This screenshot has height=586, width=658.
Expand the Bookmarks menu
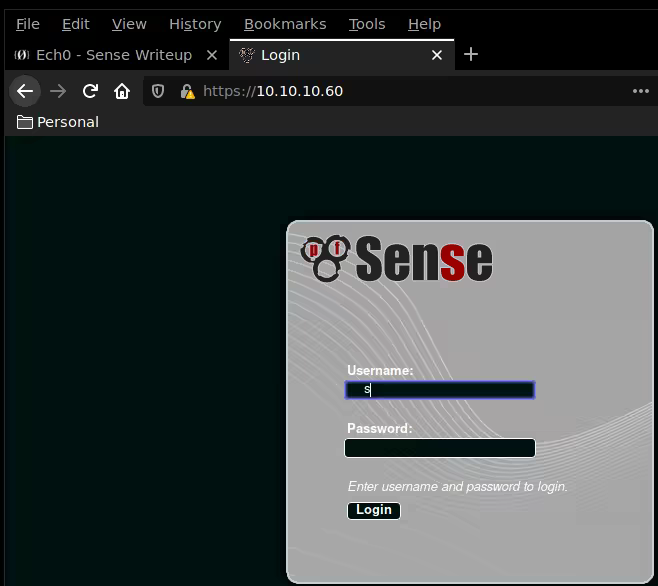click(x=285, y=24)
